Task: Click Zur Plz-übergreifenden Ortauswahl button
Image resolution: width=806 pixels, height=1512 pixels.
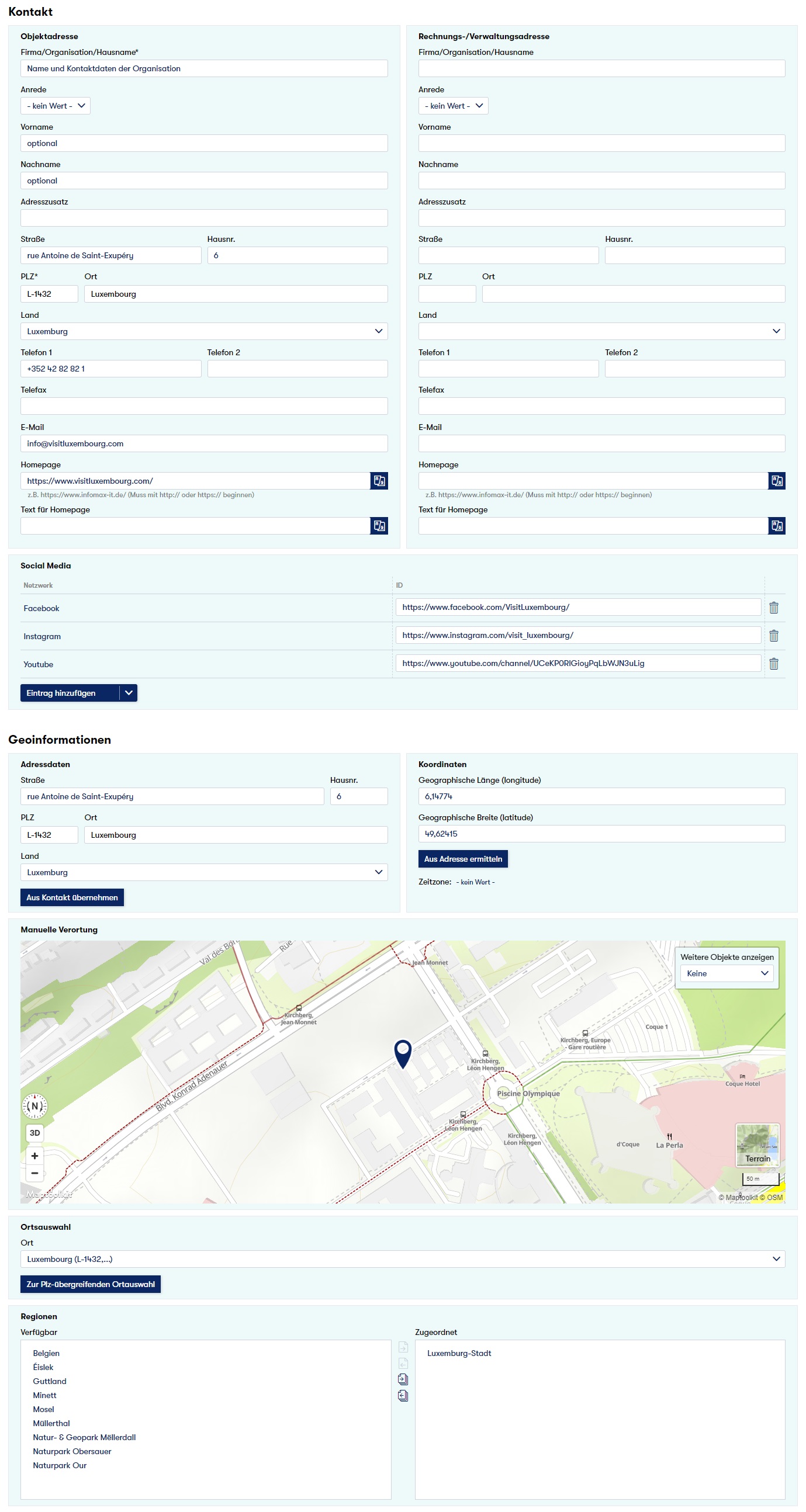Action: [x=91, y=1284]
